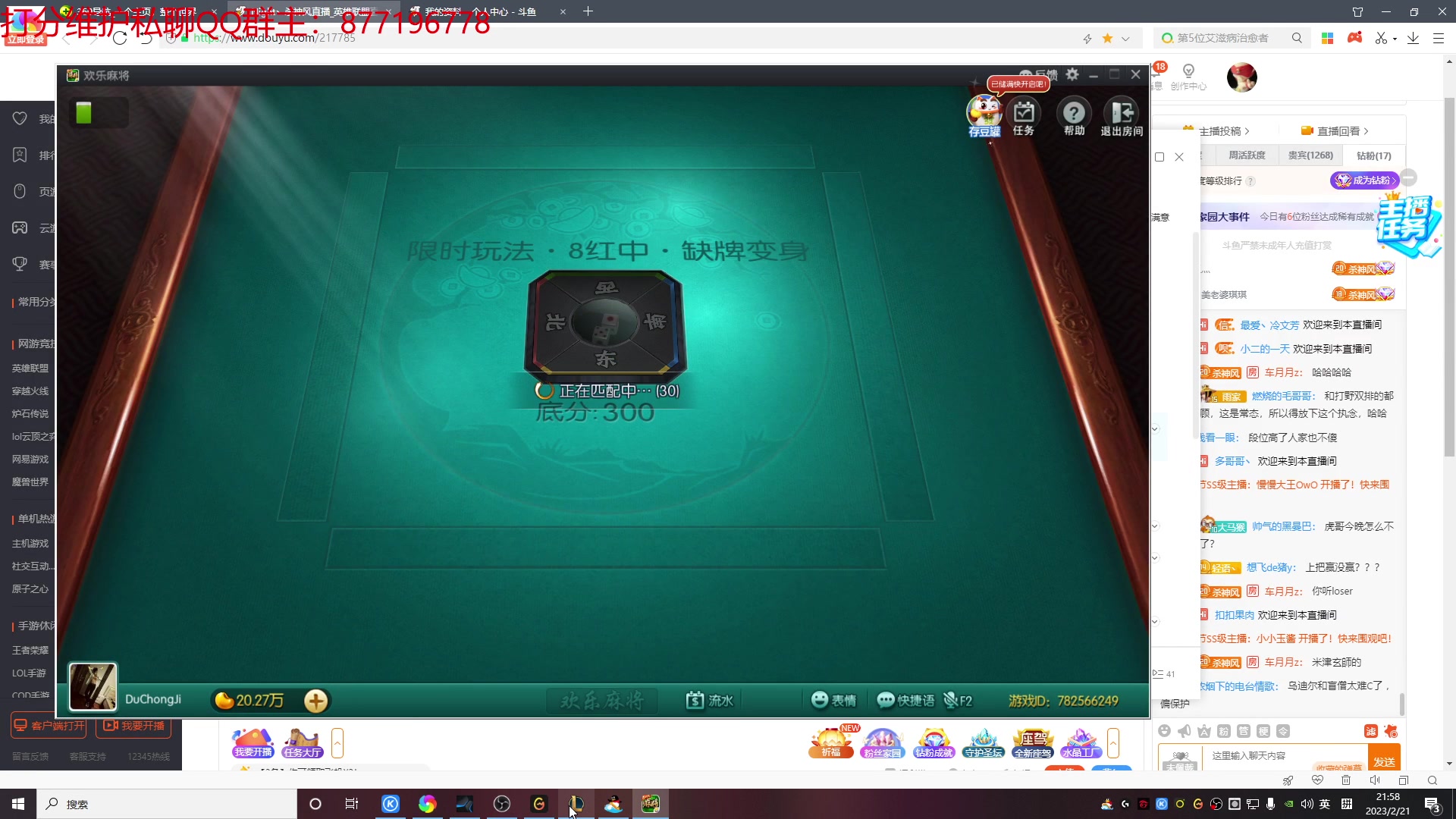1456x819 pixels.
Task: Toggle the checkbox beside the popup close X
Action: click(1159, 157)
